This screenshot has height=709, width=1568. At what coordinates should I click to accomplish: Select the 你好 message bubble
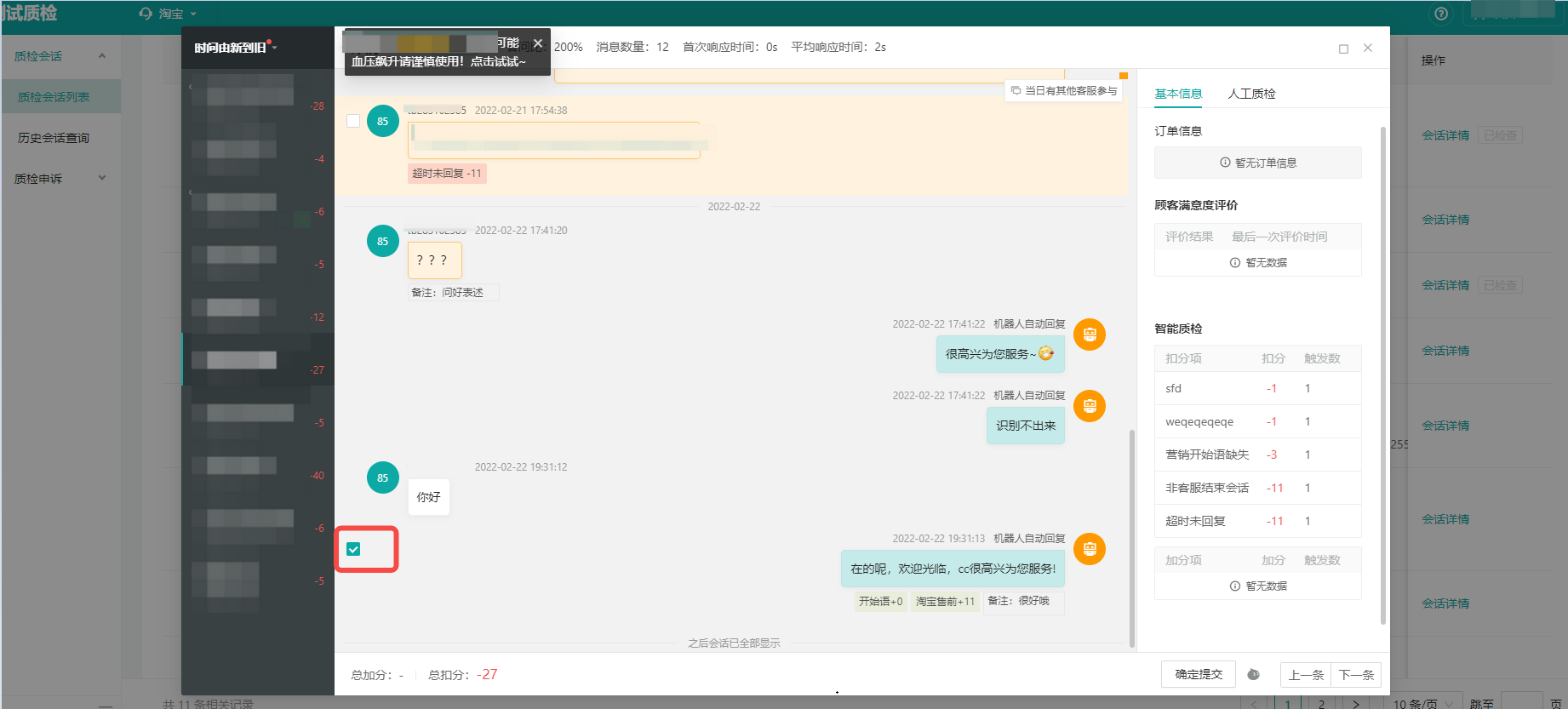click(x=428, y=497)
